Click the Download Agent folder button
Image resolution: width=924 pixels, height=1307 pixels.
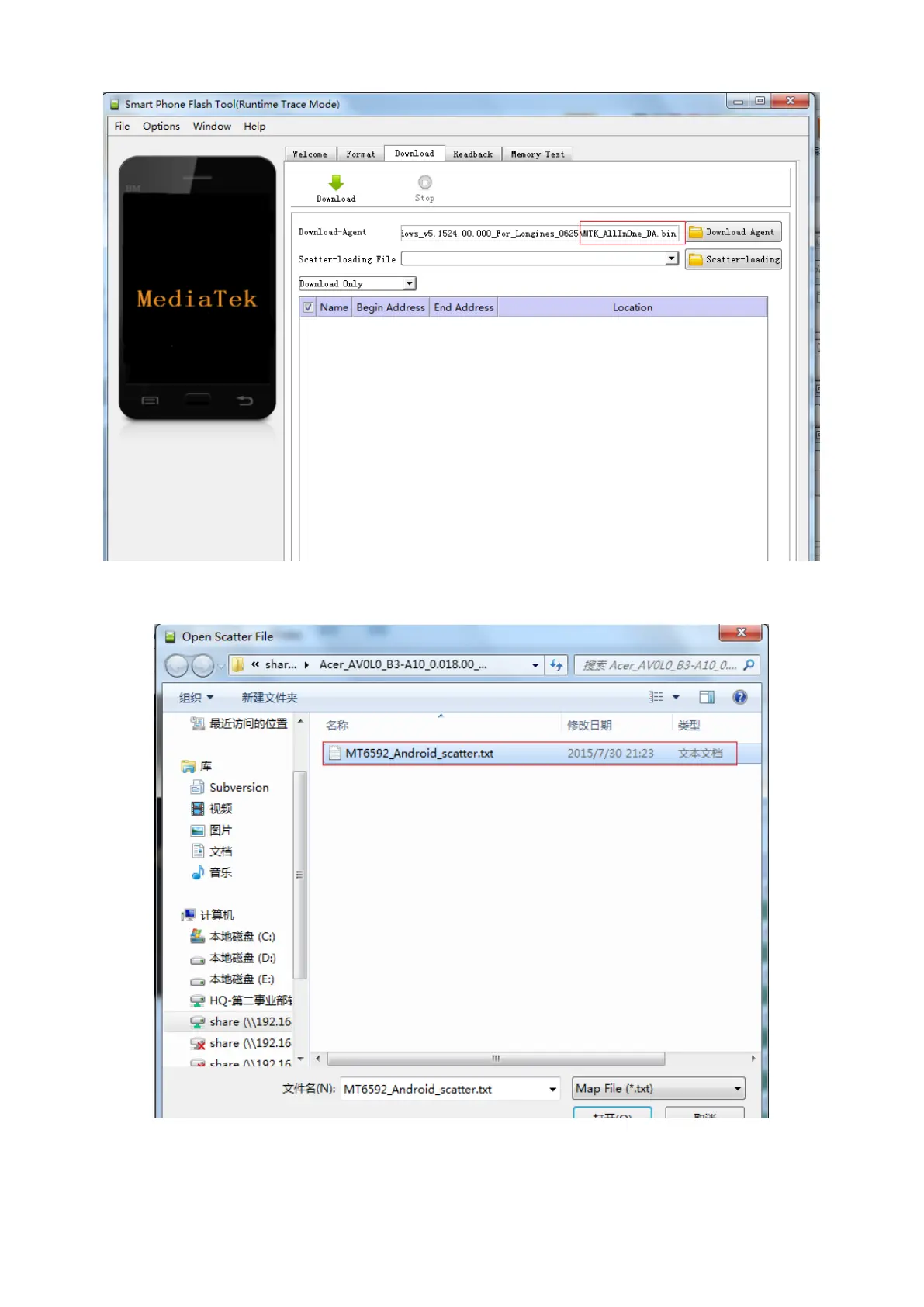733,232
